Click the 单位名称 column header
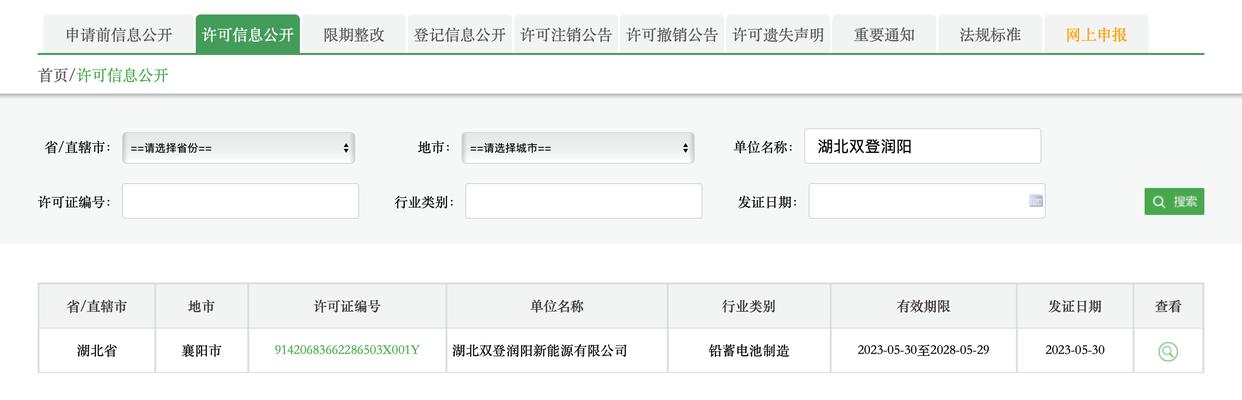1242x400 pixels. click(557, 306)
